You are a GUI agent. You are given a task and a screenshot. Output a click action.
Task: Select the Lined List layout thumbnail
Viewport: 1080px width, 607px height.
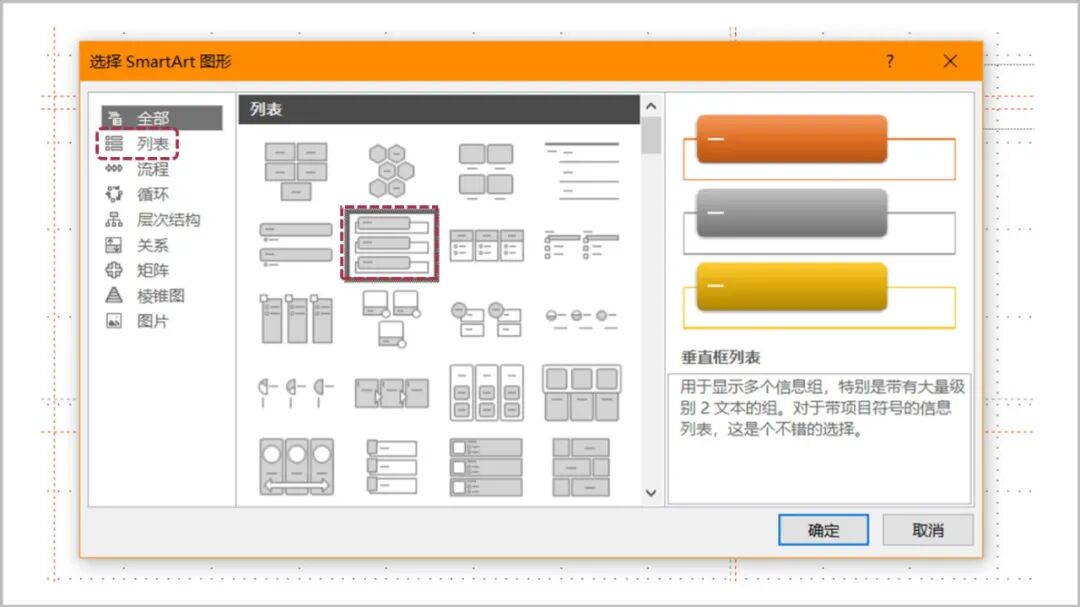coord(581,171)
